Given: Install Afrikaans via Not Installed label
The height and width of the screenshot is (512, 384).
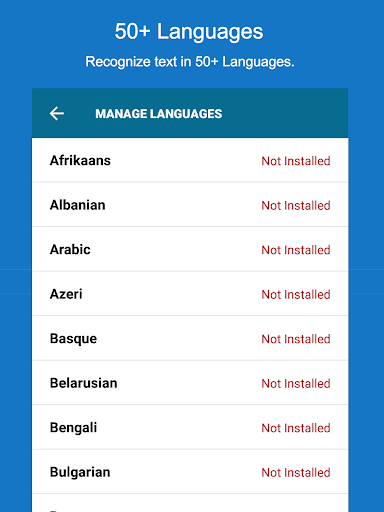Looking at the screenshot, I should pyautogui.click(x=296, y=161).
